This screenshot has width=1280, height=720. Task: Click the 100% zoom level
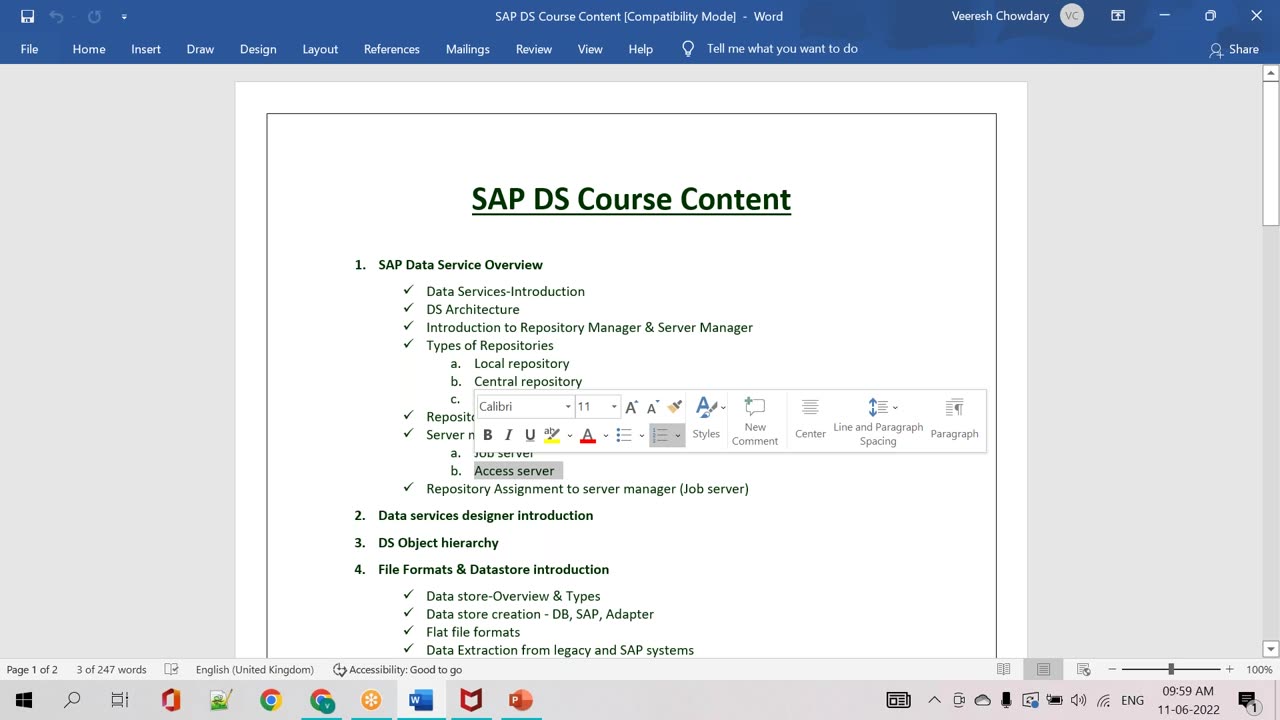point(1259,670)
